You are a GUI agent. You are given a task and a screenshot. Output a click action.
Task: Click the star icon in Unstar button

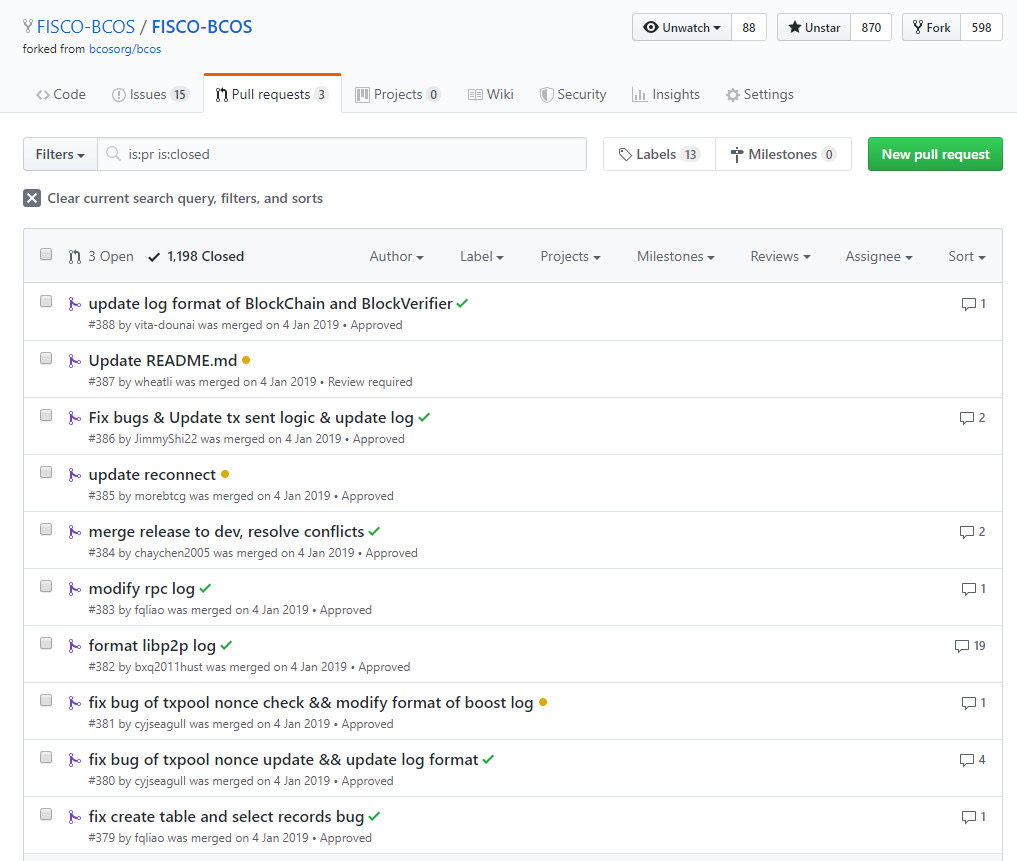click(x=794, y=27)
